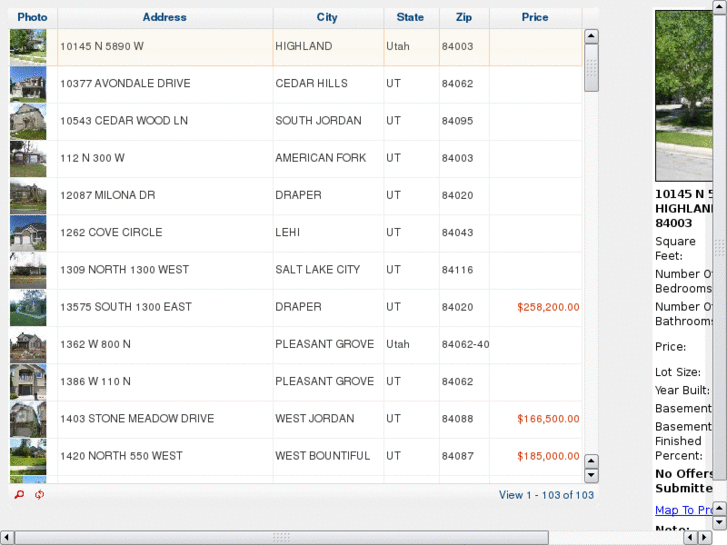Click the page vertical scrollbar down arrow
The width and height of the screenshot is (727, 545).
[x=720, y=523]
